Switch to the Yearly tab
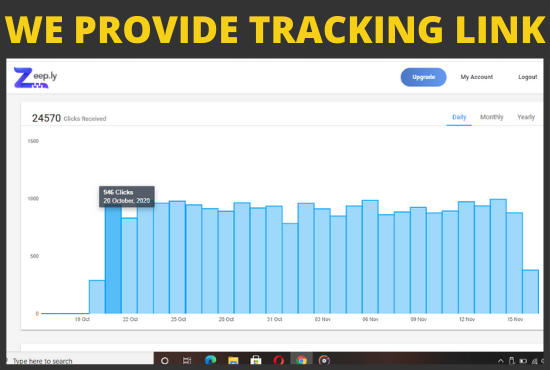This screenshot has width=550, height=370. point(526,117)
